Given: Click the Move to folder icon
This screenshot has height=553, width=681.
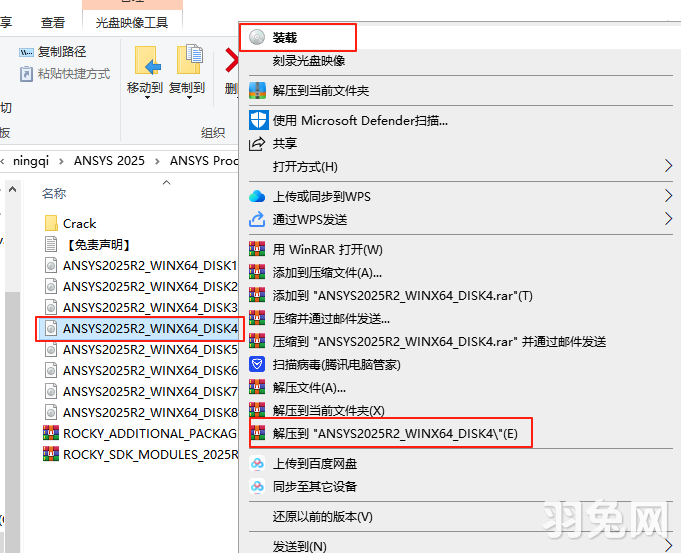Looking at the screenshot, I should coord(147,60).
